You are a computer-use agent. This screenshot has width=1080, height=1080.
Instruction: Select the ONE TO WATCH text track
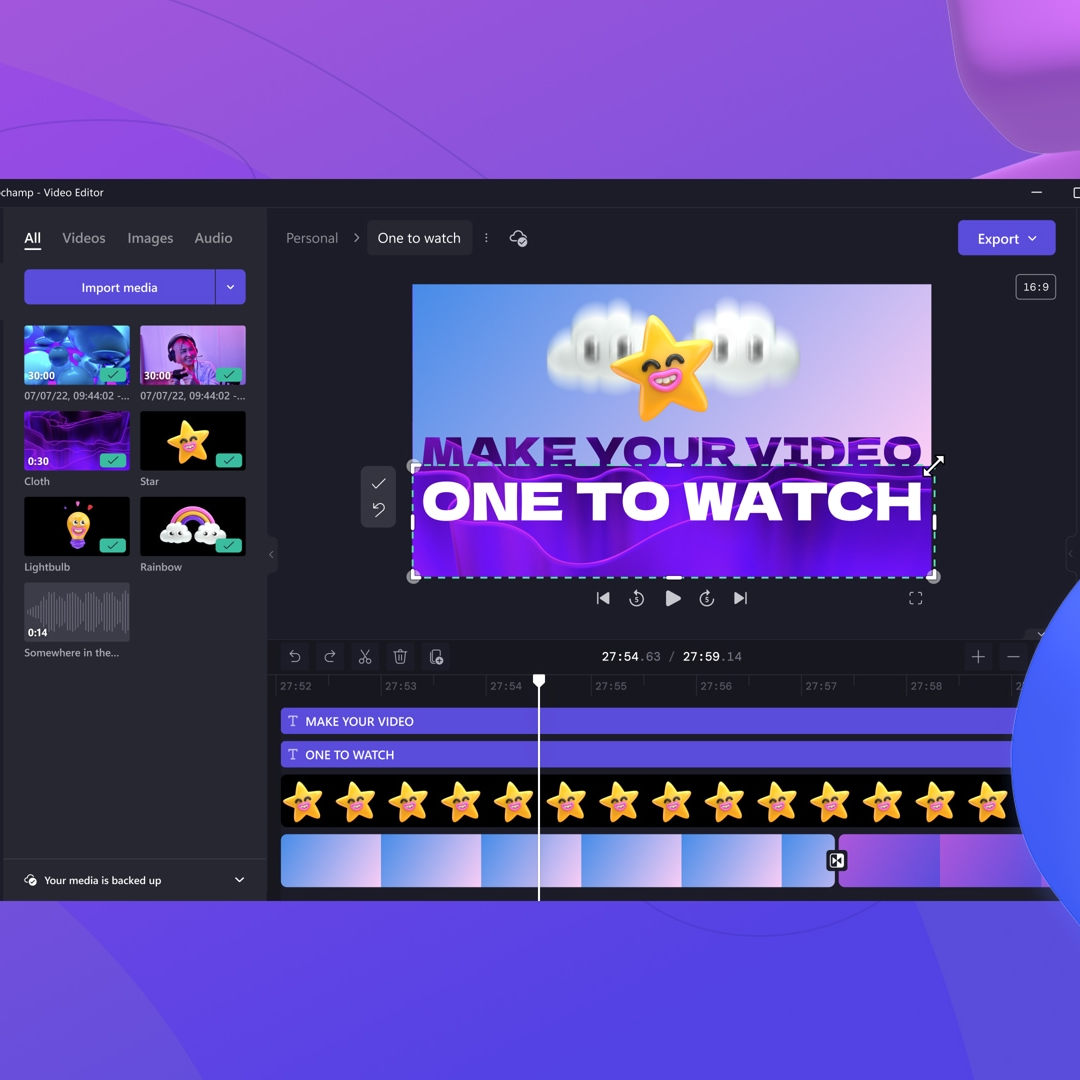pos(647,755)
